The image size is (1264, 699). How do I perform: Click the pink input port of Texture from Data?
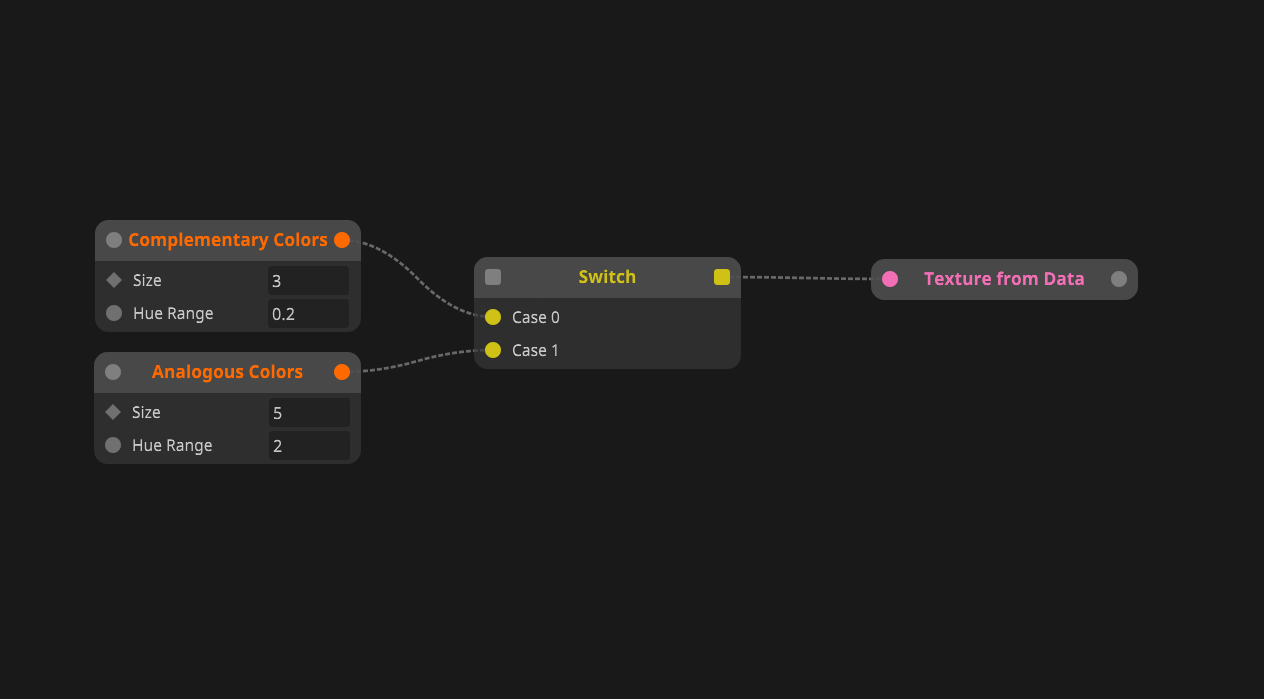point(890,279)
